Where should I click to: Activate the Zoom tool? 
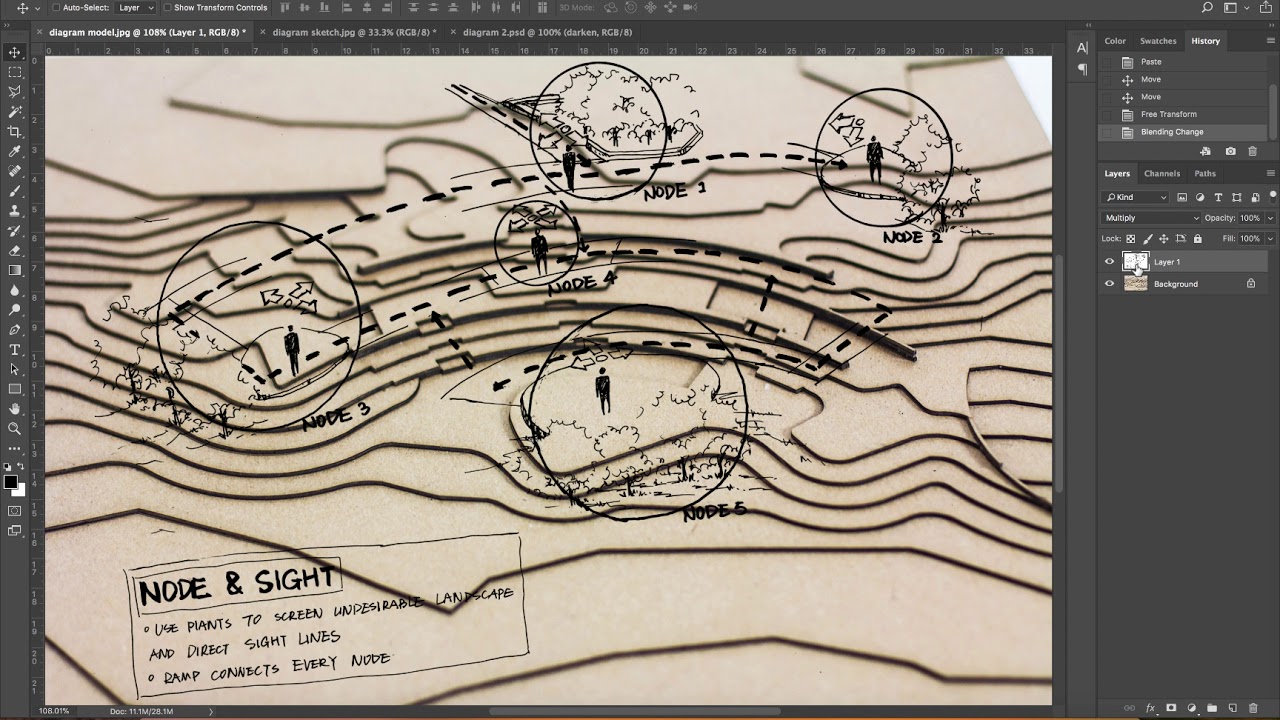(14, 429)
